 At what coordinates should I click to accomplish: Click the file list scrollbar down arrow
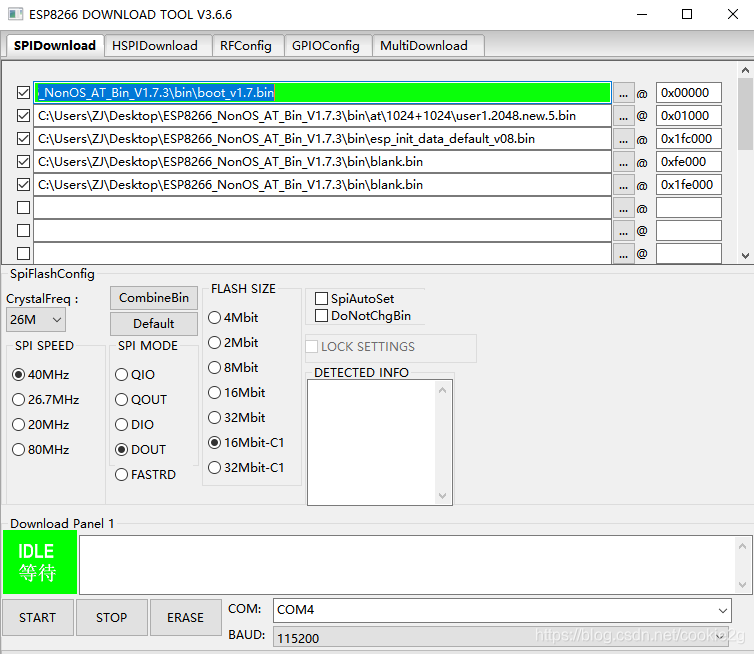(x=745, y=256)
